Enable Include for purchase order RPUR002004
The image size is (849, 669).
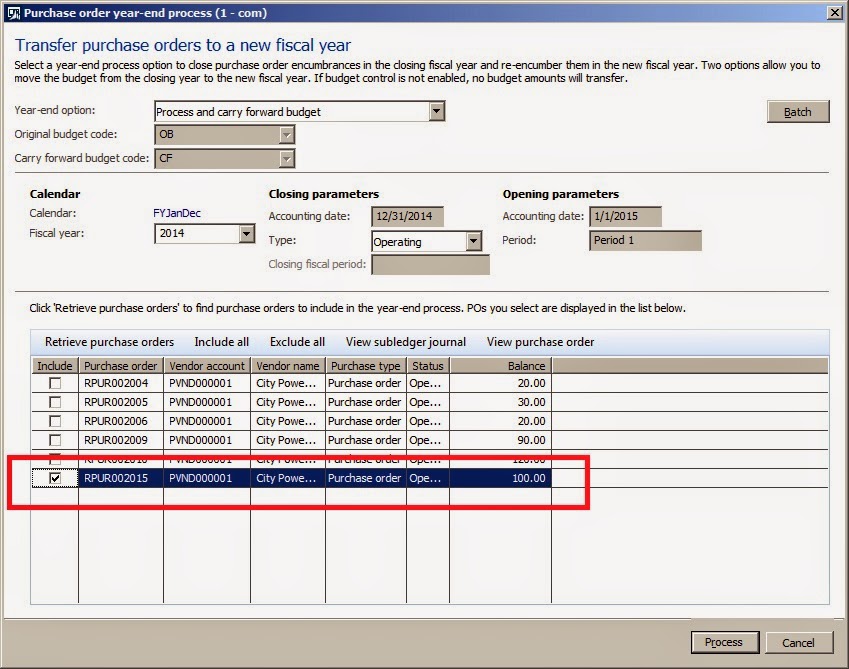click(53, 384)
